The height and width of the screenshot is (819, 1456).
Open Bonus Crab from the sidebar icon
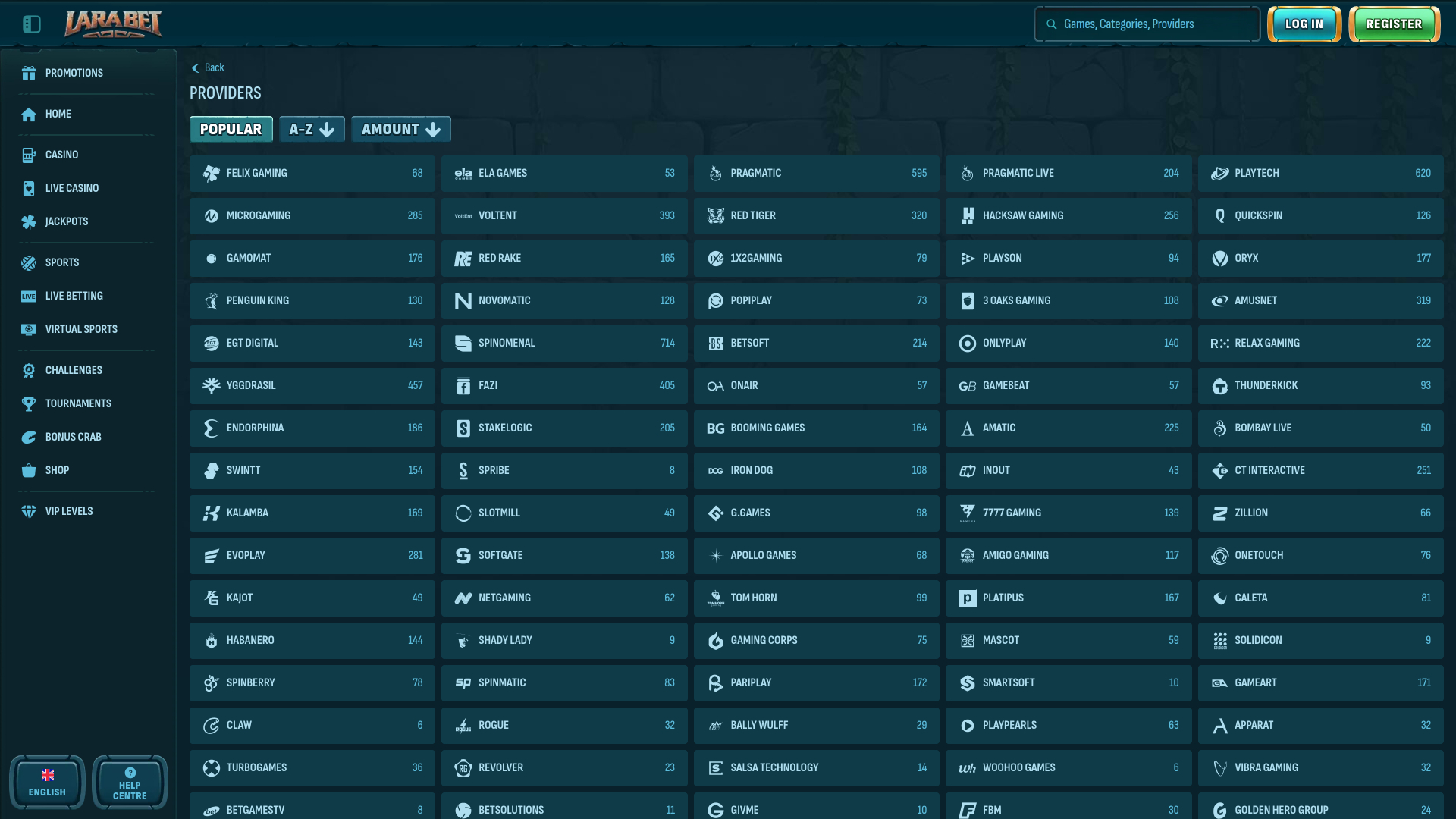tap(29, 437)
